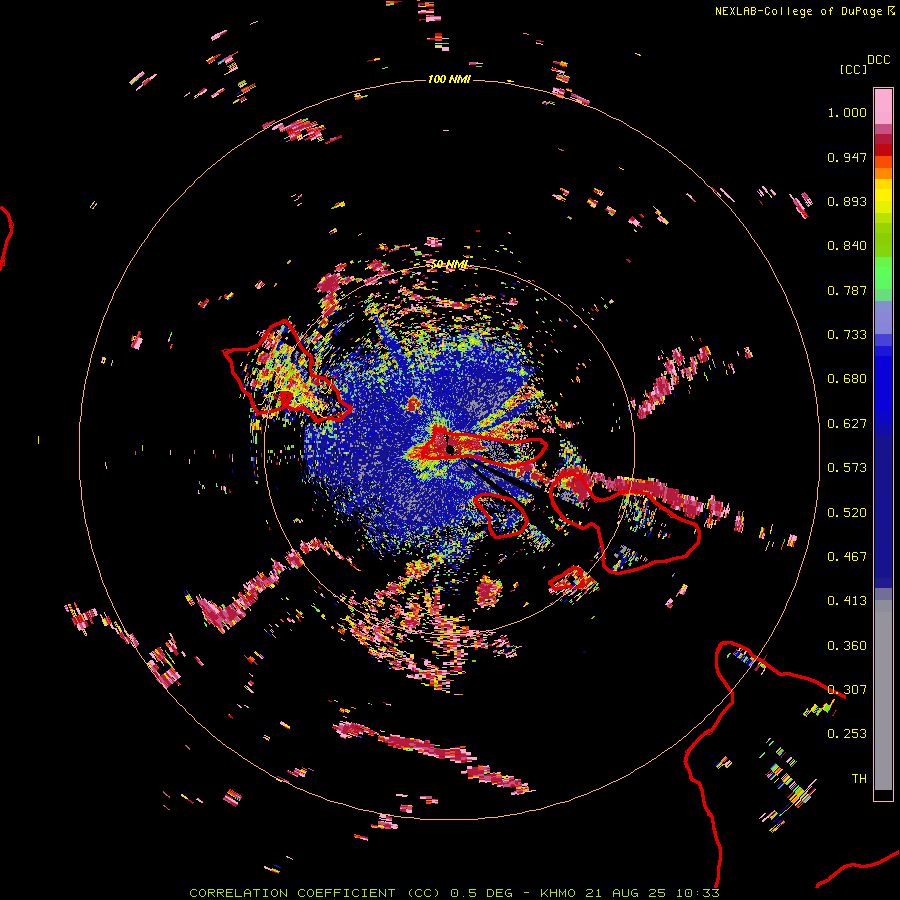Click the 0.680 scale value
Image resolution: width=900 pixels, height=900 pixels.
pos(847,379)
